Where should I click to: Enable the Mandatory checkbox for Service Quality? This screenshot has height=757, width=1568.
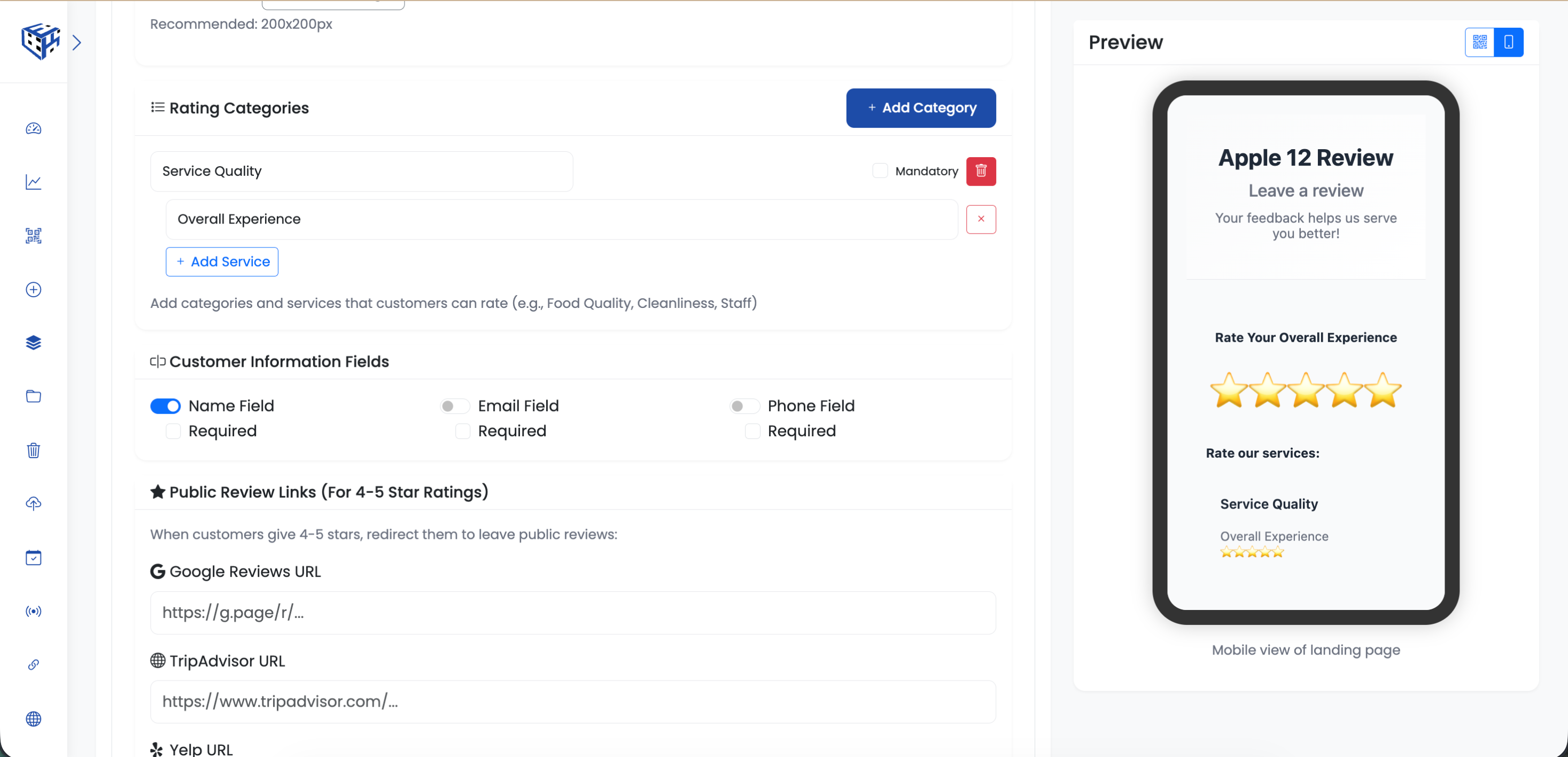[880, 171]
